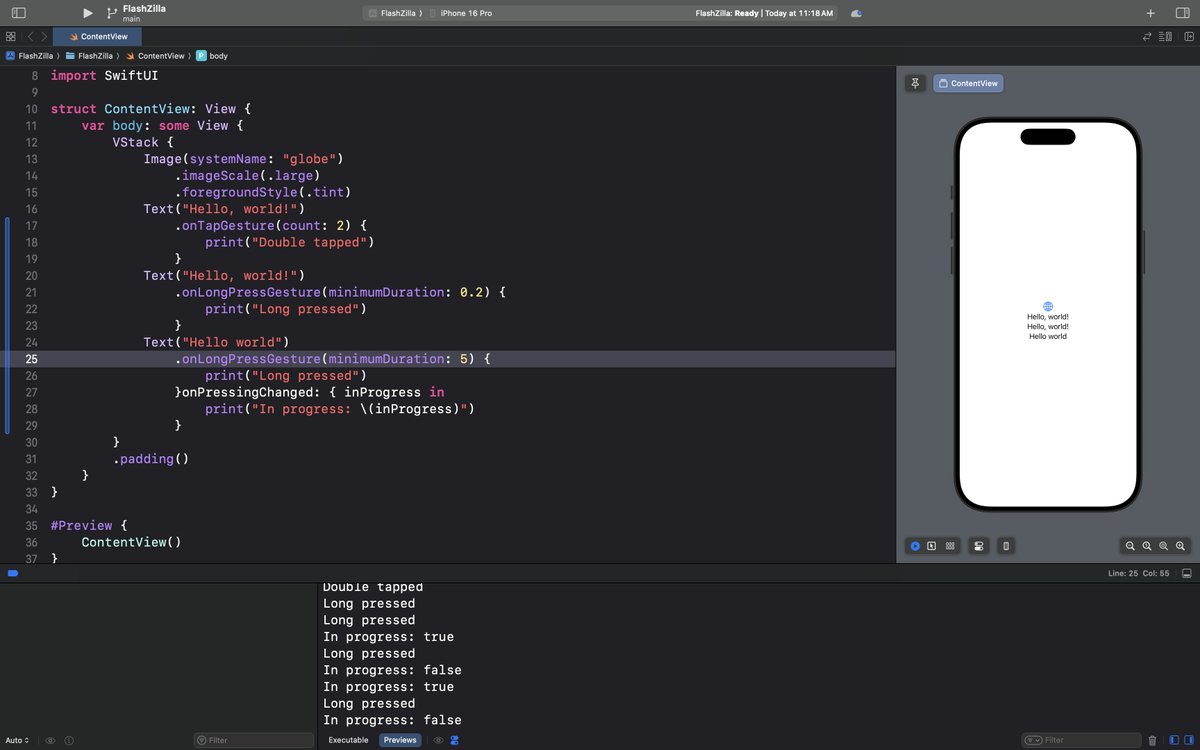Switch console to Executable output

(x=348, y=740)
